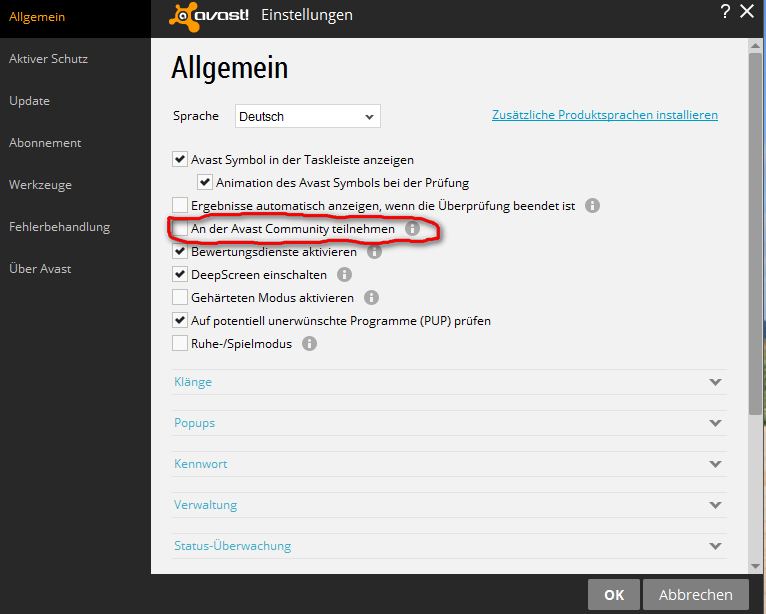Show info icon beside Ruhe-/Spielmodus
Screen dimensions: 766x614
pyautogui.click(x=309, y=343)
